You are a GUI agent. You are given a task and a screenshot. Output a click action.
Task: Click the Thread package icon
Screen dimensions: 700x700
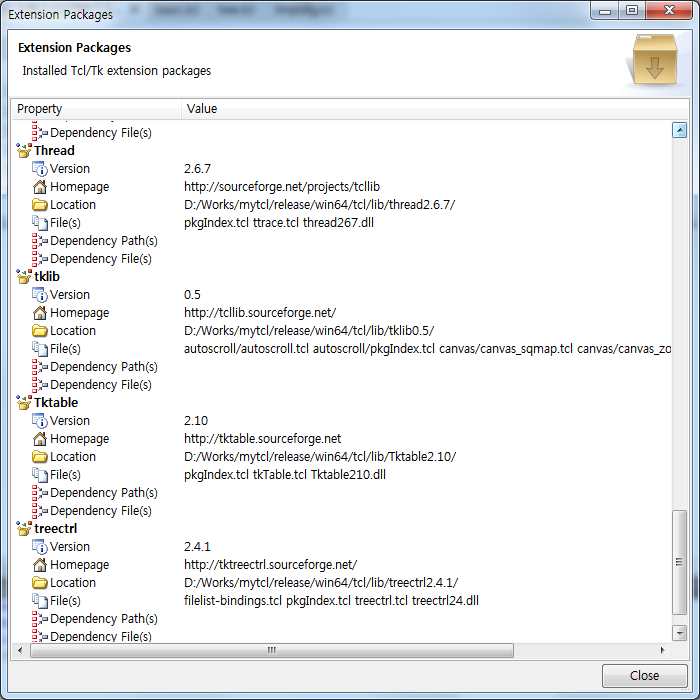tap(24, 150)
